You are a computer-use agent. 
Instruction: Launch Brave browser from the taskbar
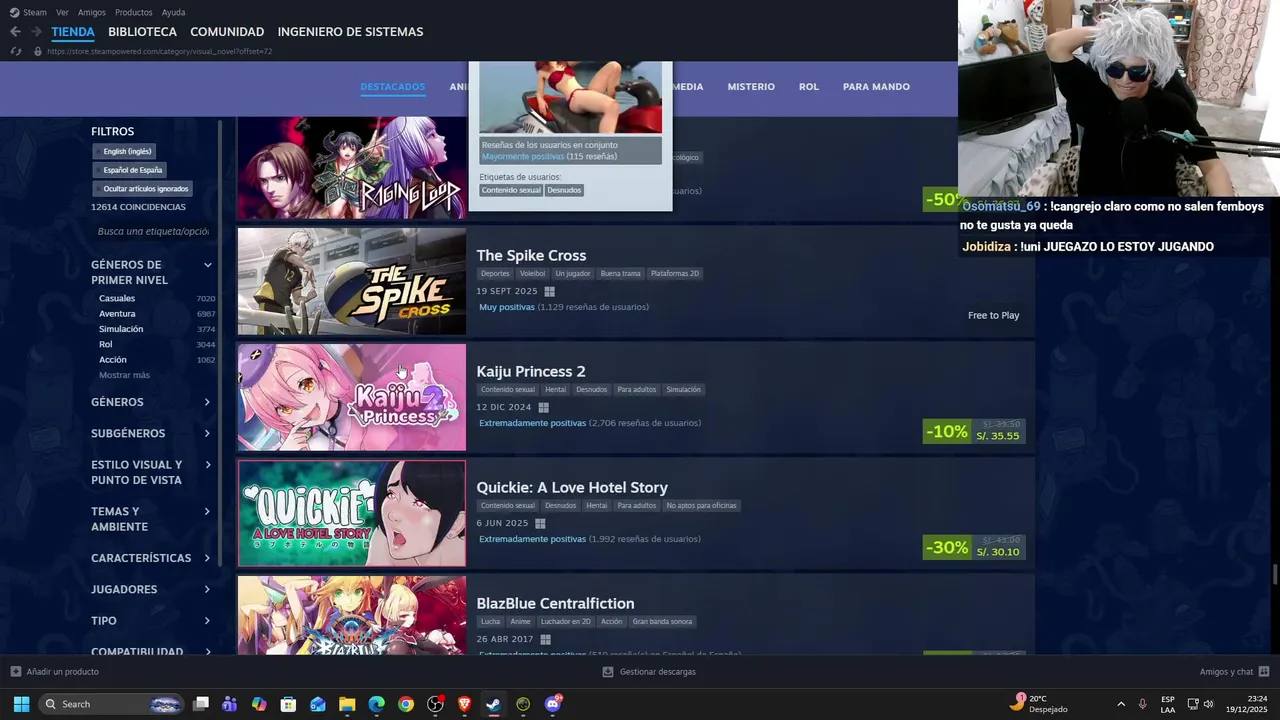[464, 704]
